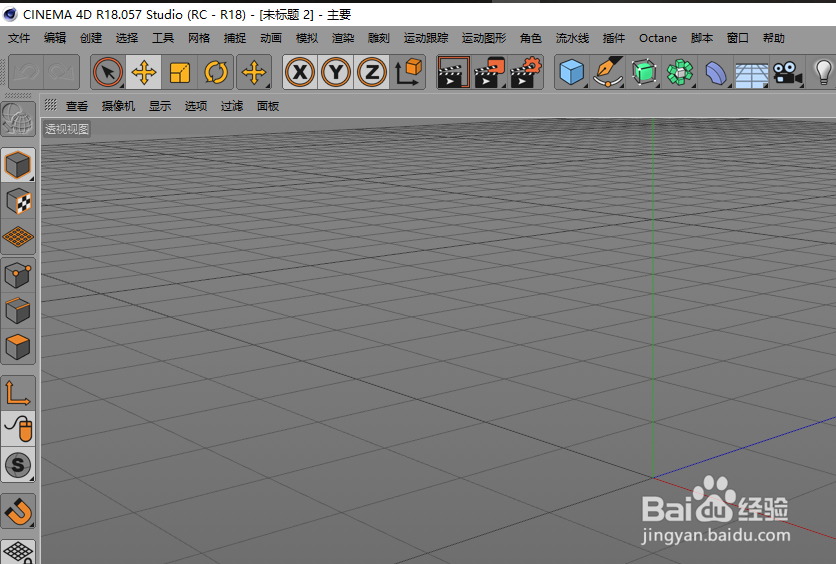The height and width of the screenshot is (564, 836).
Task: Open the 脚本 menu
Action: [702, 38]
